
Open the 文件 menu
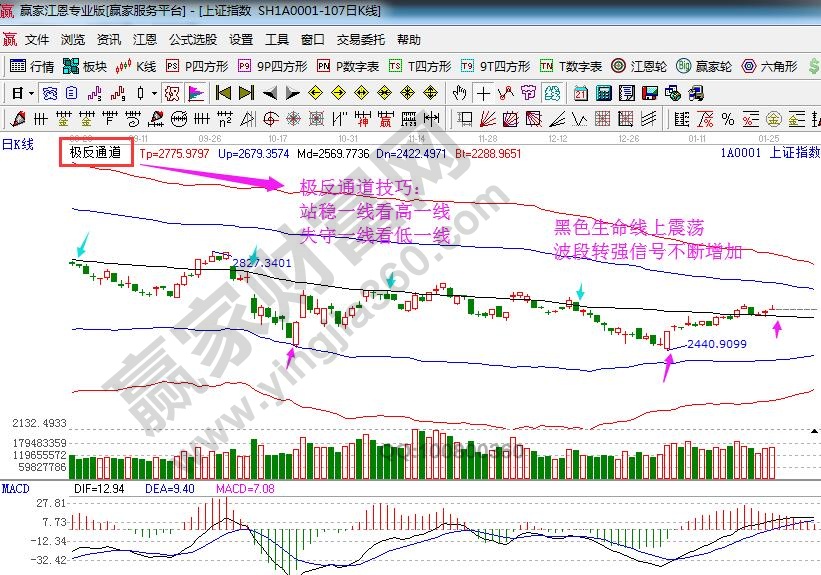pyautogui.click(x=37, y=40)
